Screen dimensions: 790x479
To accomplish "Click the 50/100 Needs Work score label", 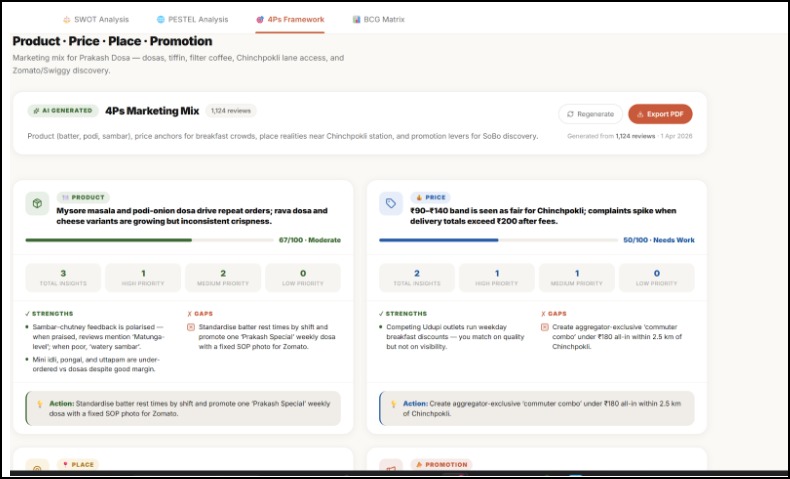I will click(x=659, y=240).
